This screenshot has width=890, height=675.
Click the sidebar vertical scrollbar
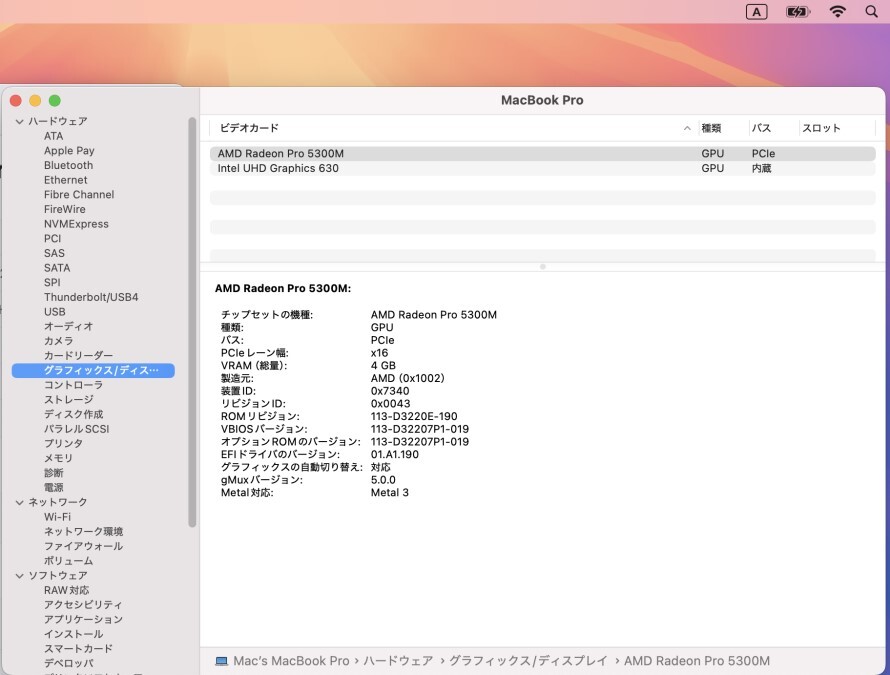[192, 322]
